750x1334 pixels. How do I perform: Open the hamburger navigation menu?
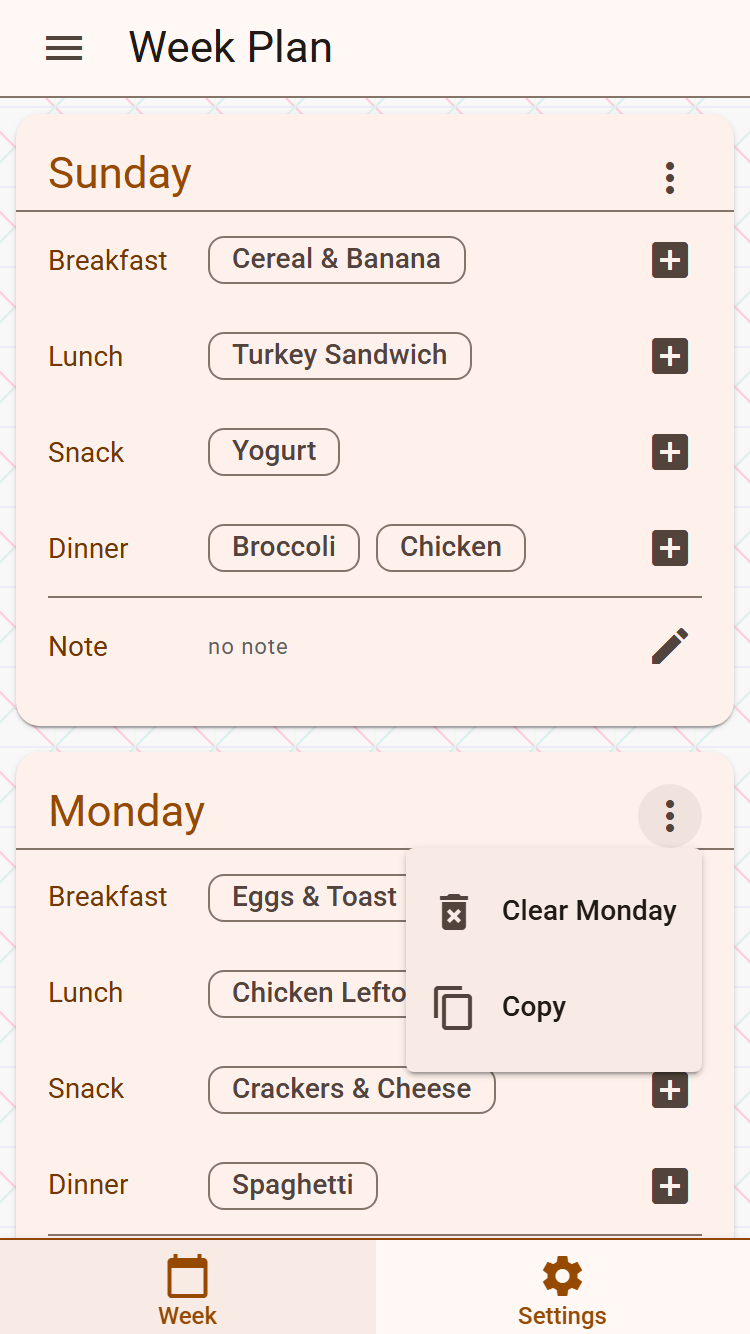pyautogui.click(x=64, y=48)
